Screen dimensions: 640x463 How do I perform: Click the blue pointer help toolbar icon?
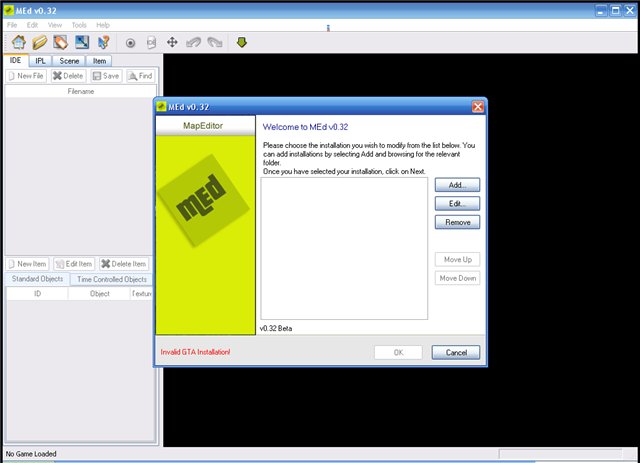click(102, 42)
